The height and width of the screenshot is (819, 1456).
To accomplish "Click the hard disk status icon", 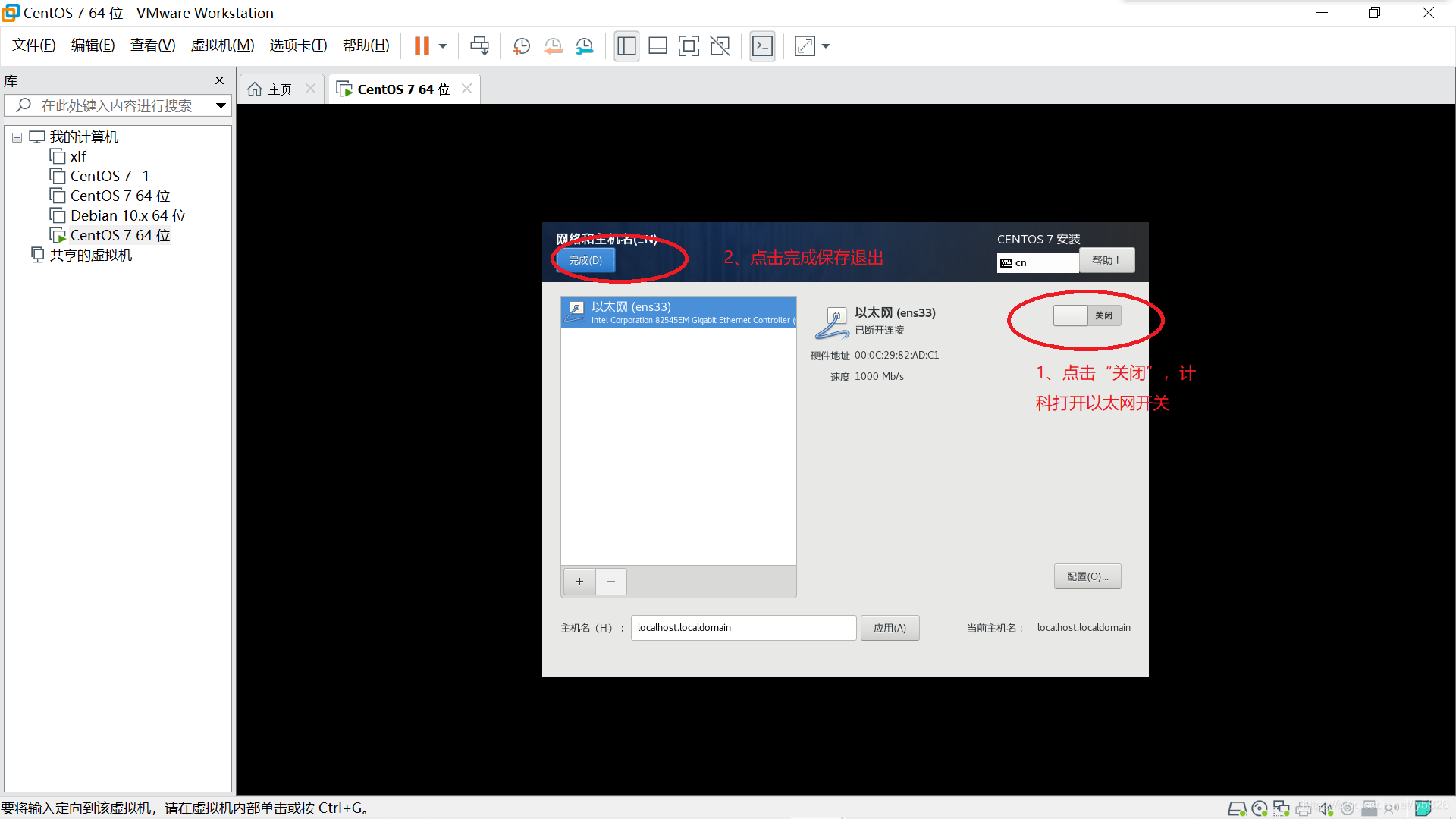I will pos(1237,808).
